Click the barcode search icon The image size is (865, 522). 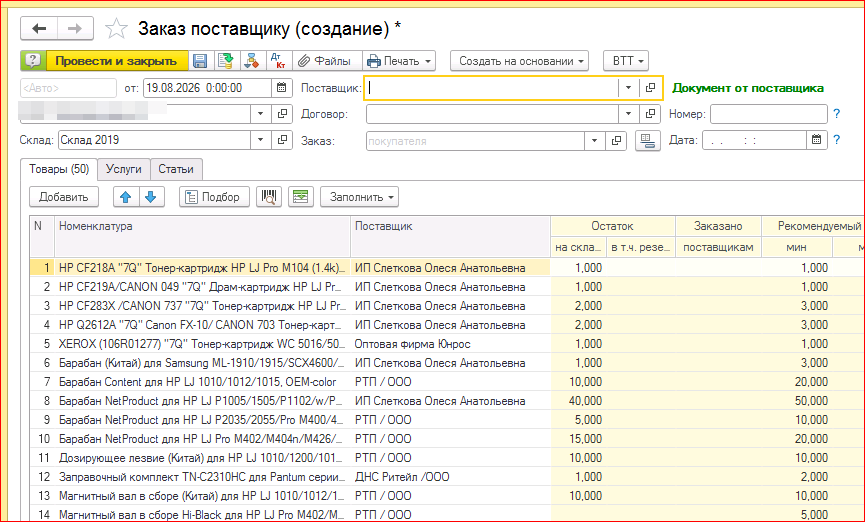(x=269, y=197)
